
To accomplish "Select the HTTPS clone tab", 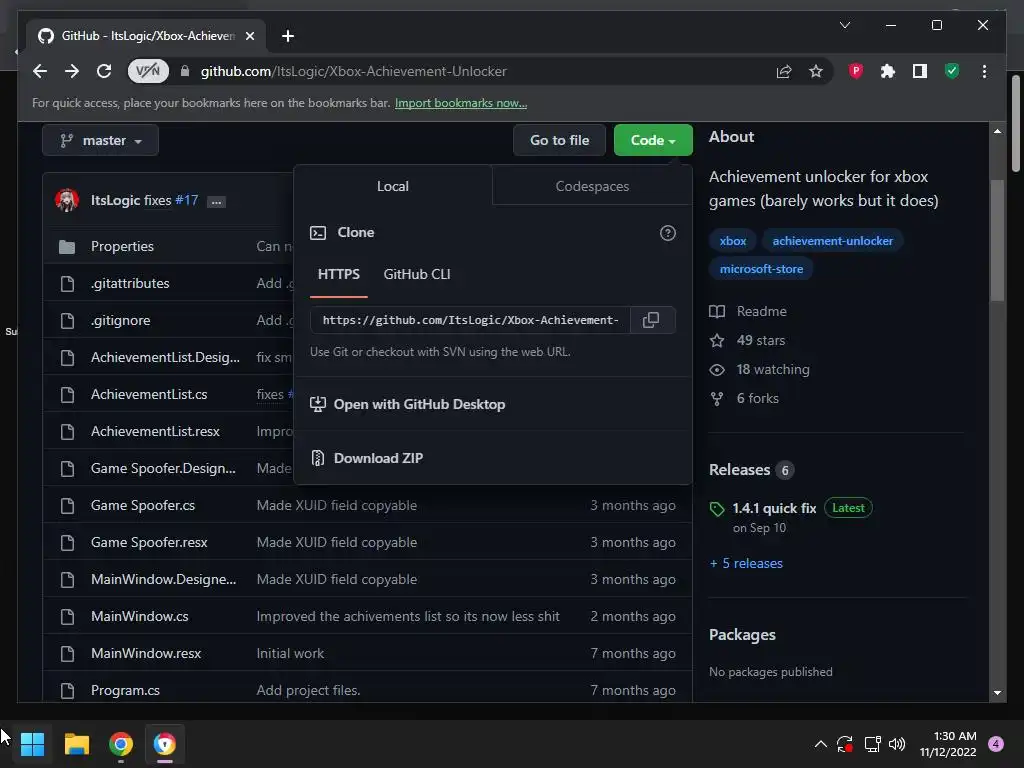I will (x=338, y=274).
